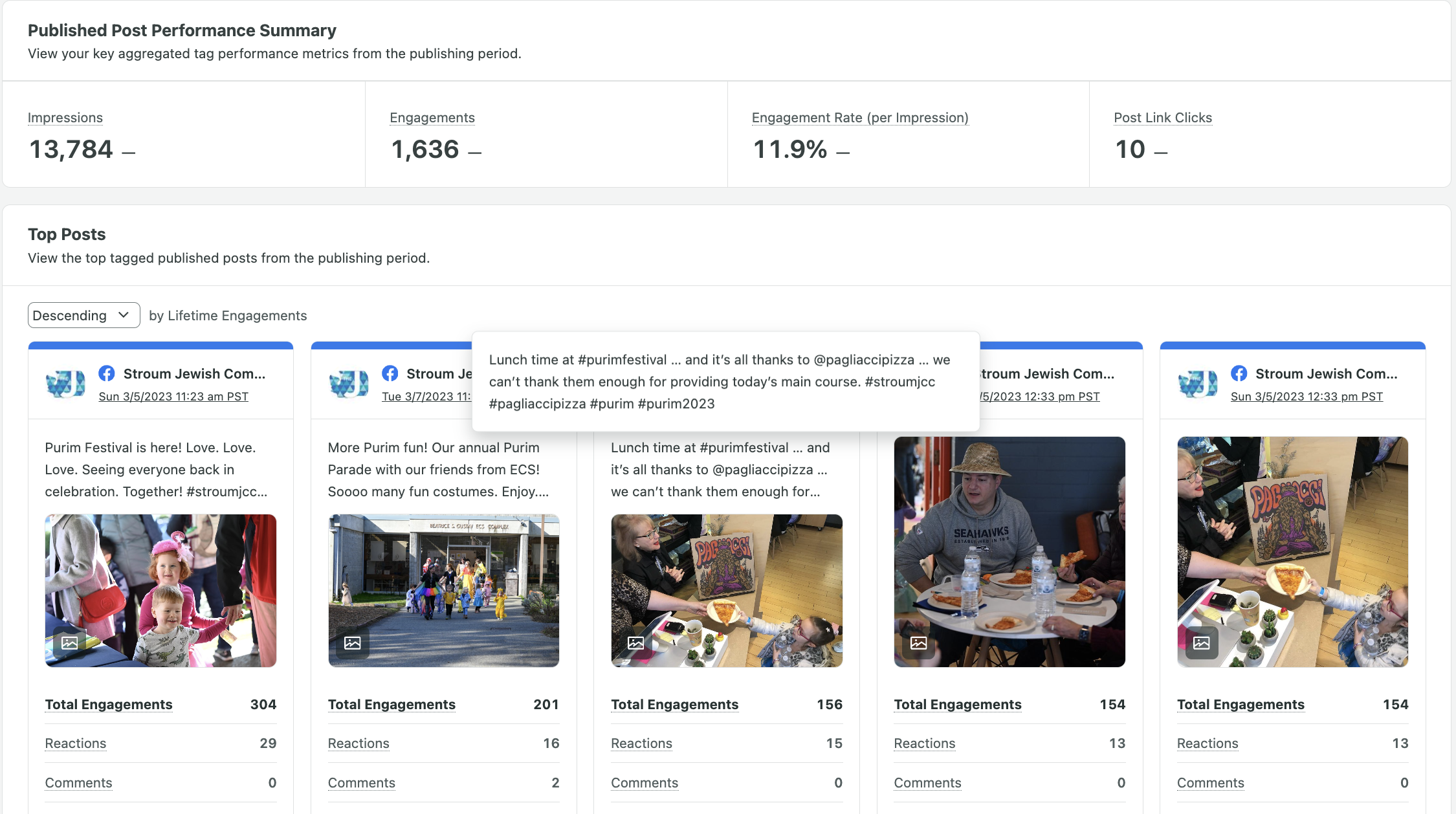Click Stroum JCC profile avatar on first card
Screen dimensions: 1456x814
point(65,384)
